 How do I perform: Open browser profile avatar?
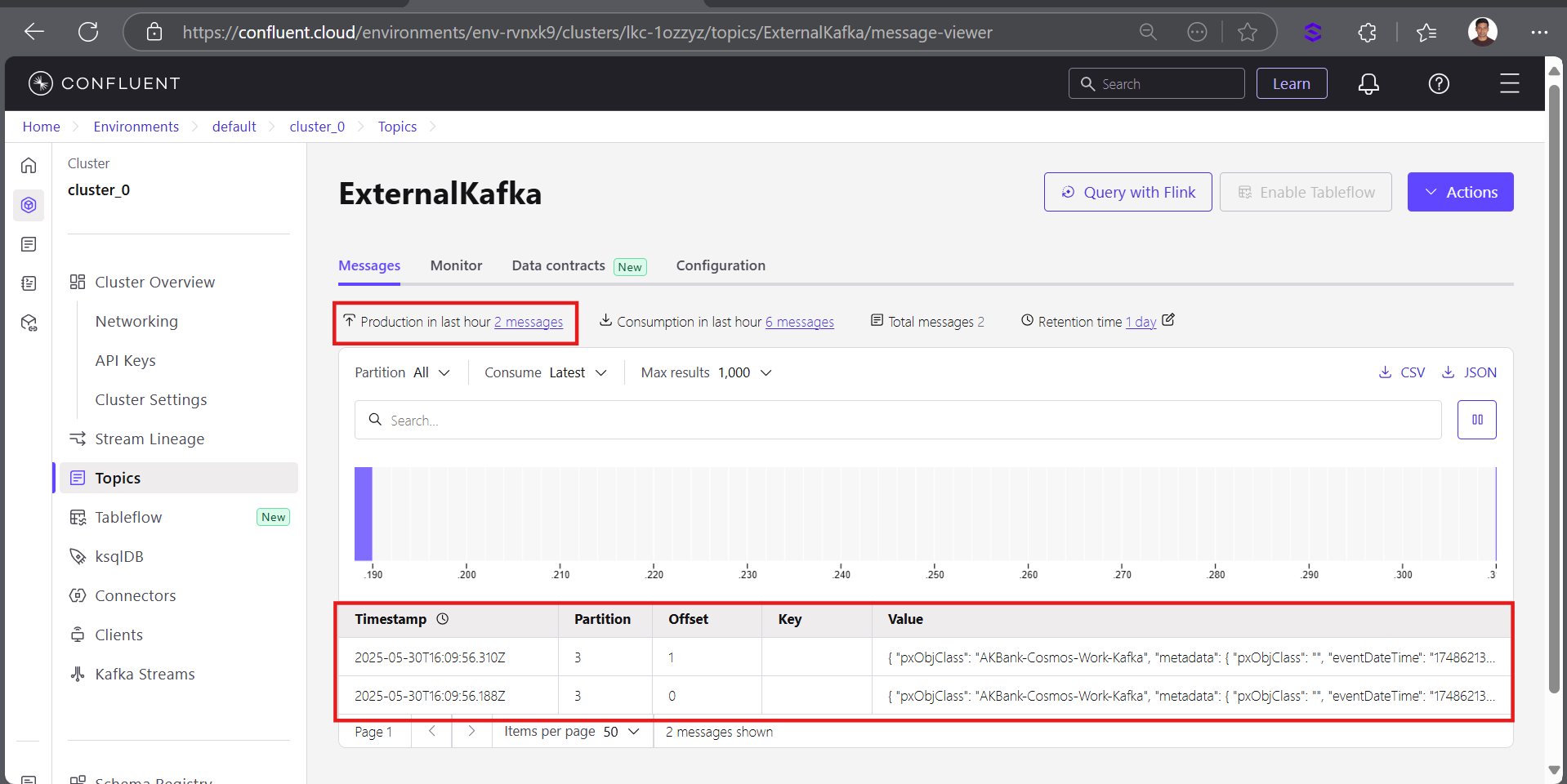click(x=1482, y=32)
